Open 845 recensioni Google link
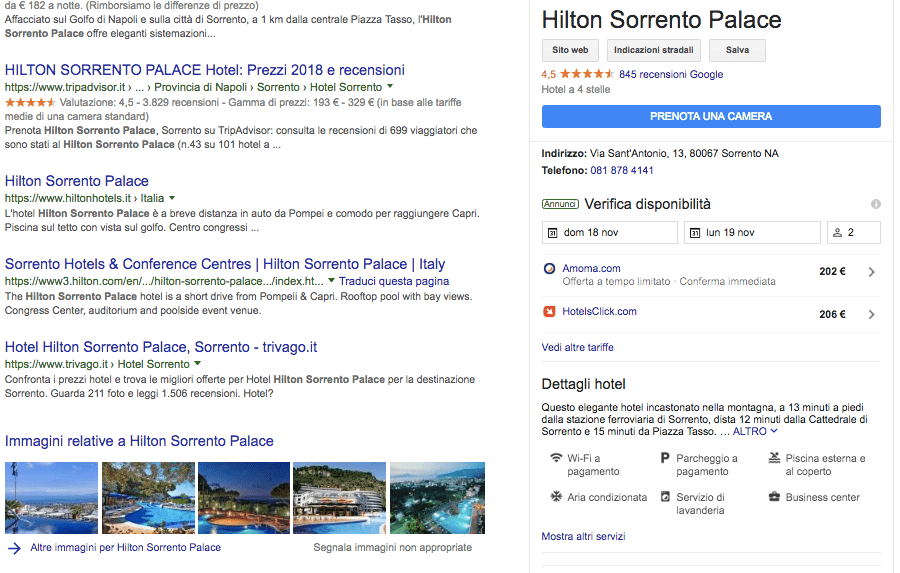 (671, 74)
